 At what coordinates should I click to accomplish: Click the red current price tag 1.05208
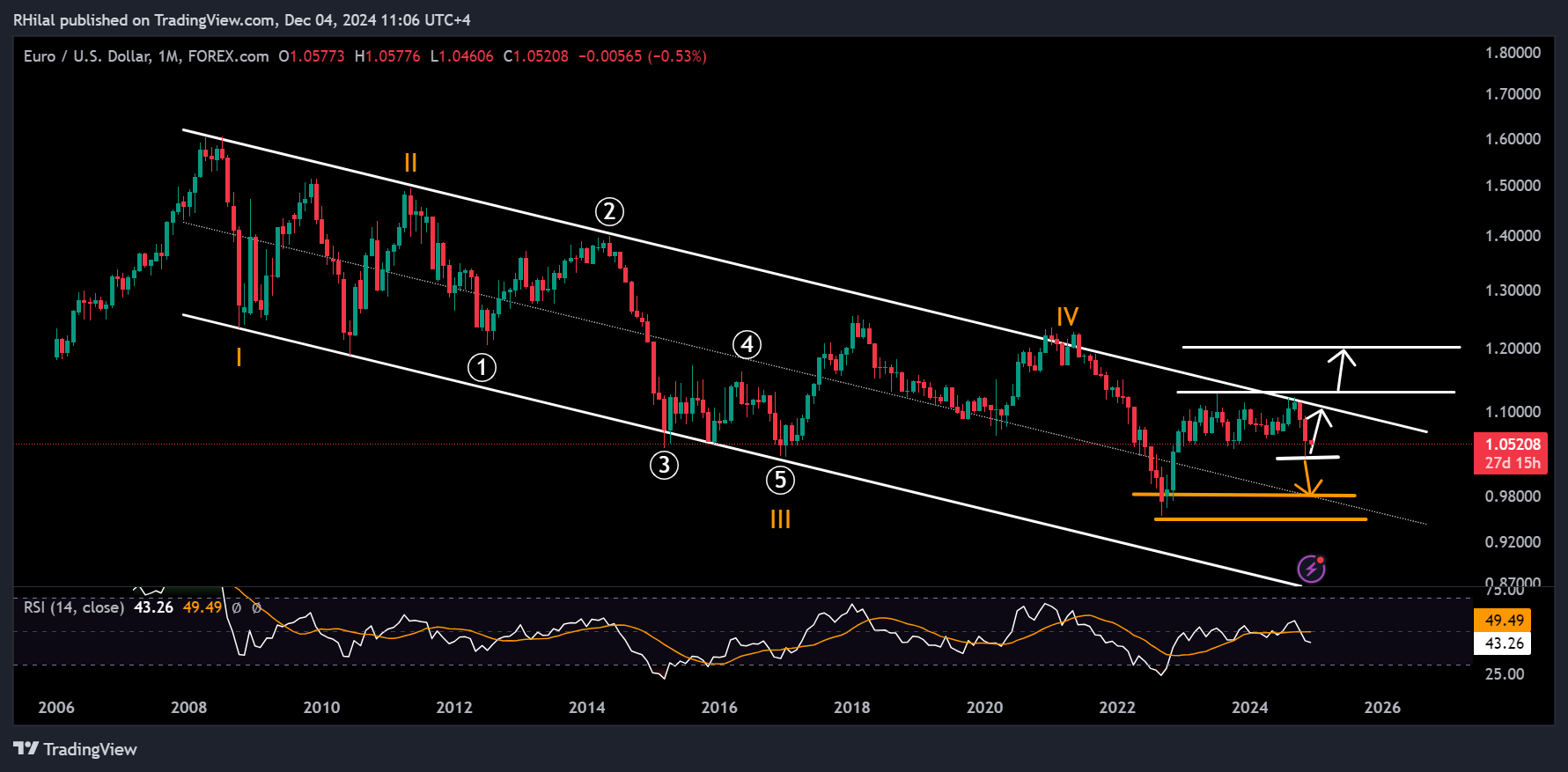tap(1513, 445)
